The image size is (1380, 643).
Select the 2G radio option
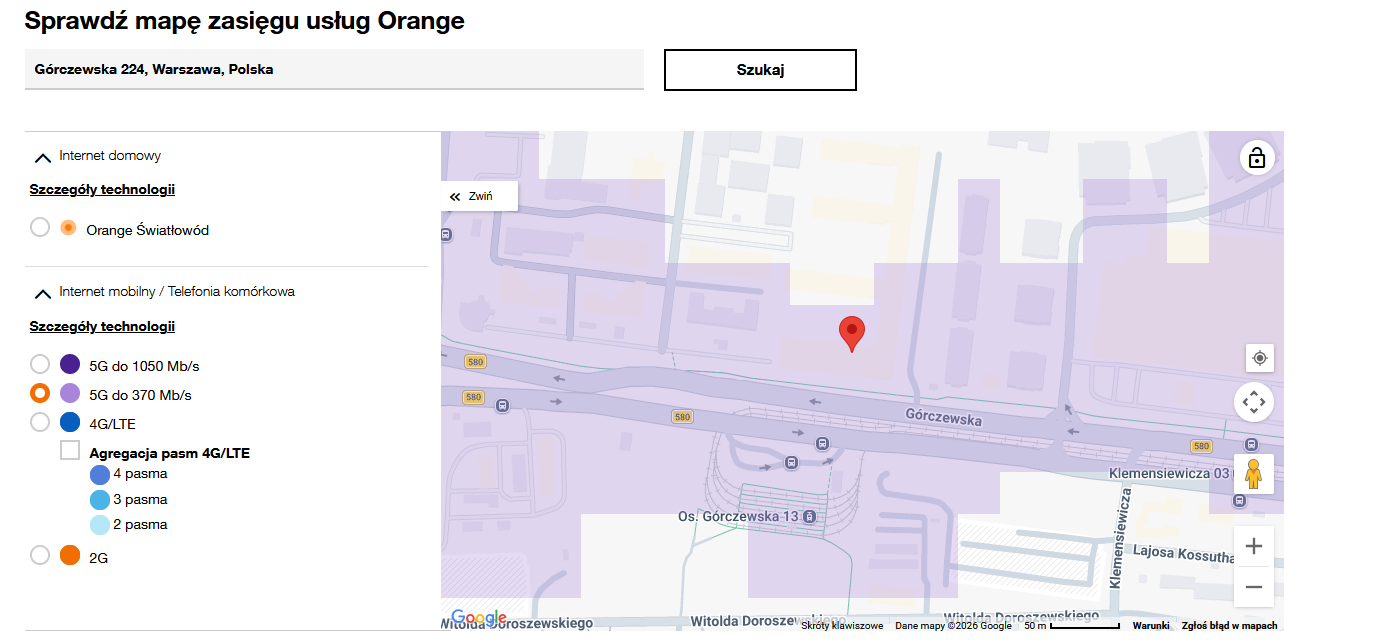point(40,556)
